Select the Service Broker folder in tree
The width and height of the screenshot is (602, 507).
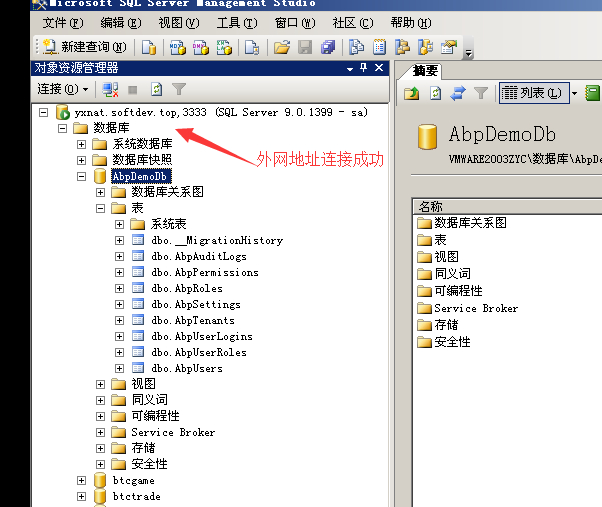tap(173, 432)
